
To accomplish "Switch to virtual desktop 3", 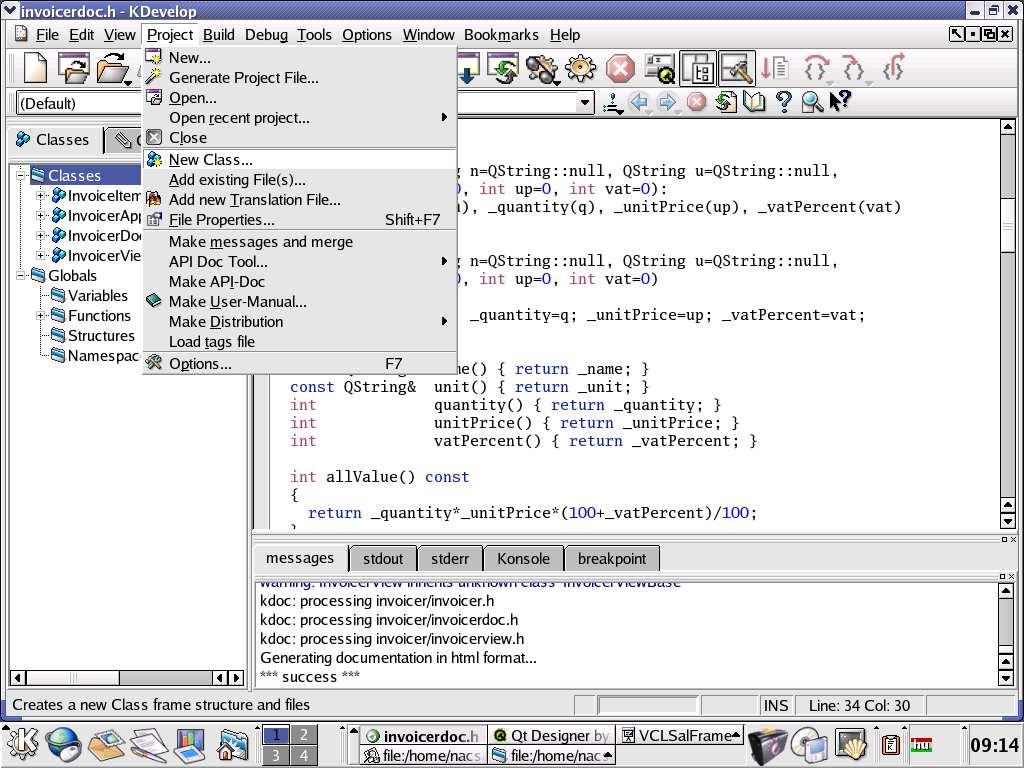I will pos(276,755).
